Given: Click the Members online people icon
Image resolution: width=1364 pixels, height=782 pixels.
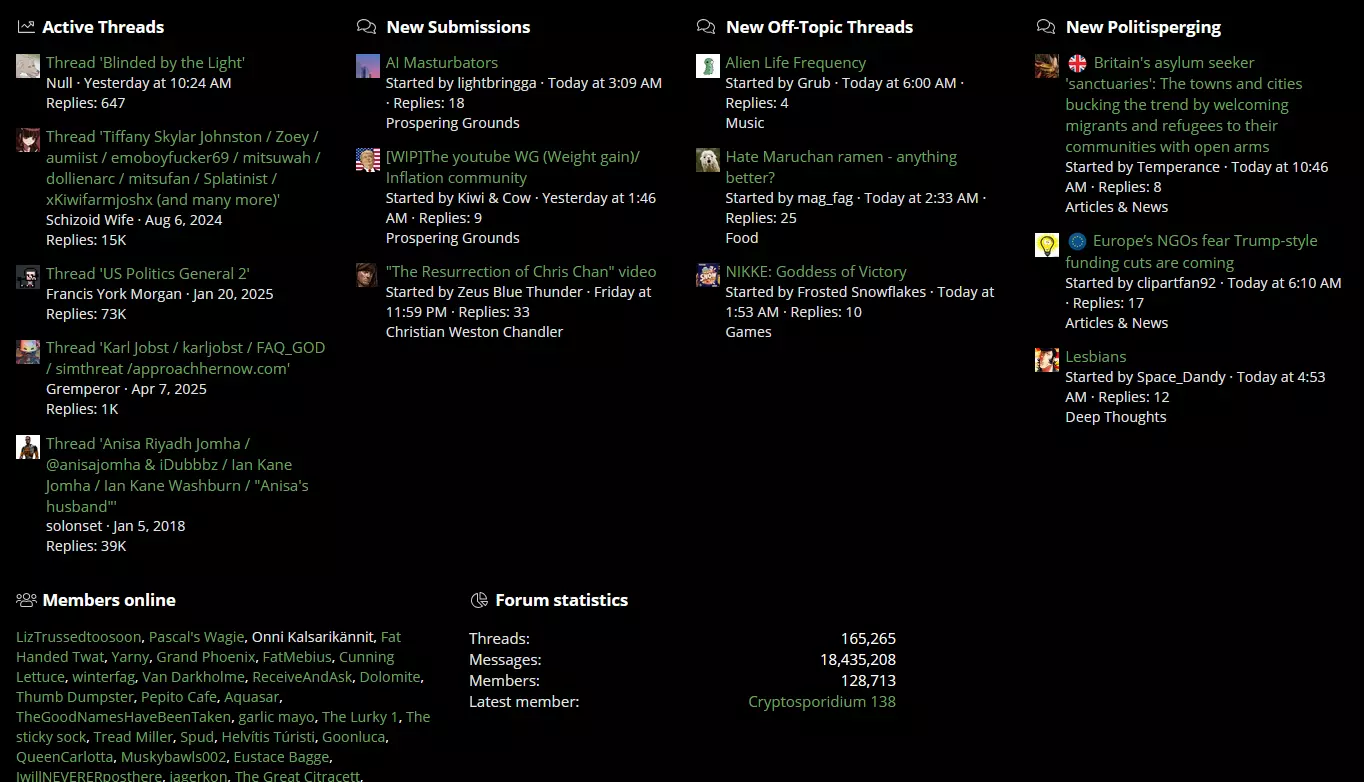Looking at the screenshot, I should point(26,600).
